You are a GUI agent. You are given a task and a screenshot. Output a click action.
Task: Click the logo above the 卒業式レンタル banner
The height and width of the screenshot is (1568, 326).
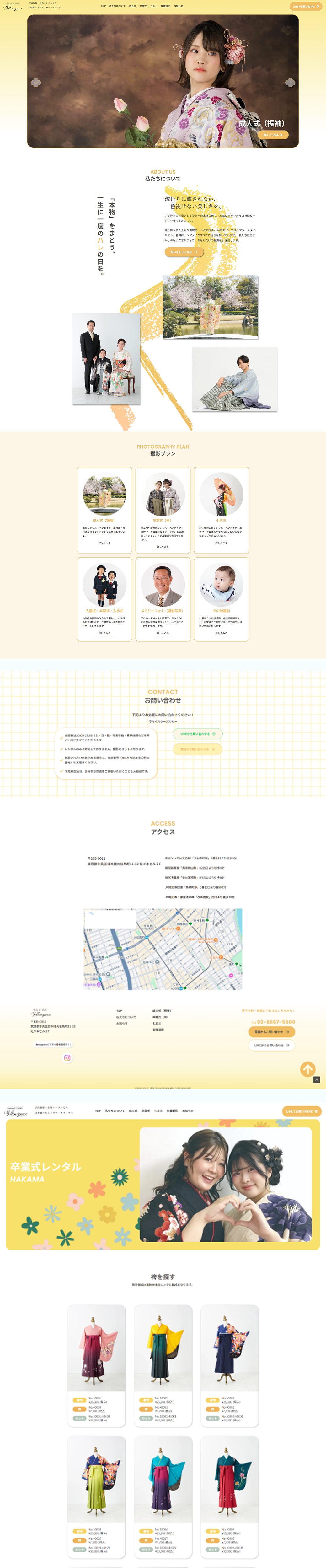coord(16,1111)
